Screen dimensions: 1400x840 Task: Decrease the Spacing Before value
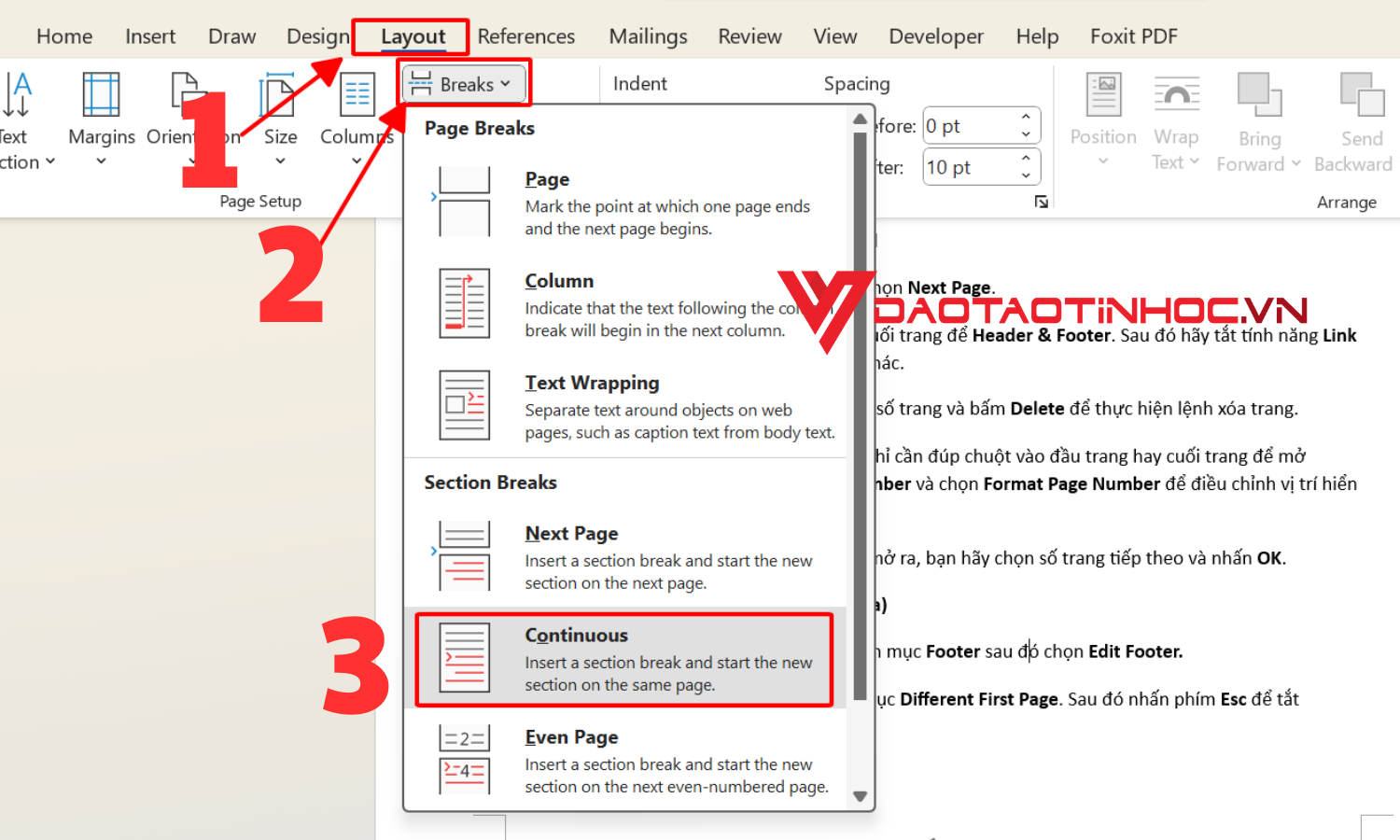(x=1026, y=135)
